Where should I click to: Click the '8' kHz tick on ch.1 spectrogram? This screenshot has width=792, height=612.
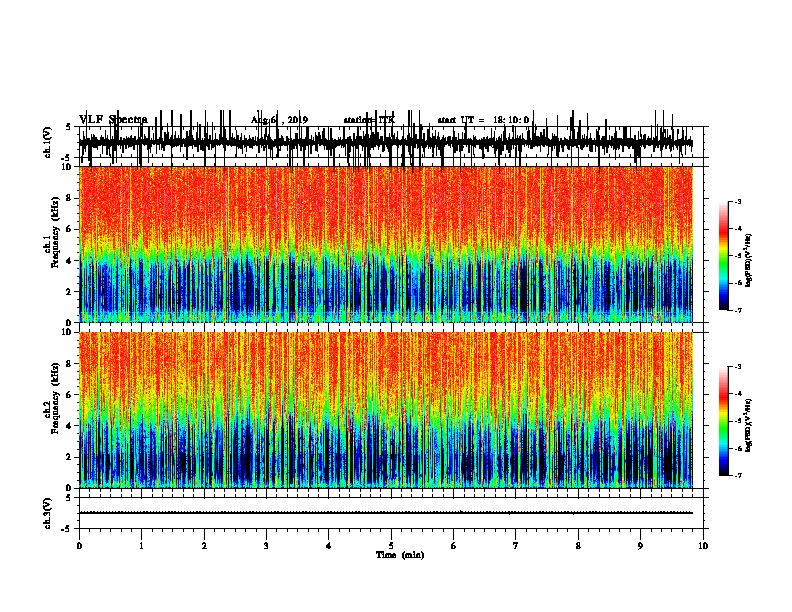70,198
